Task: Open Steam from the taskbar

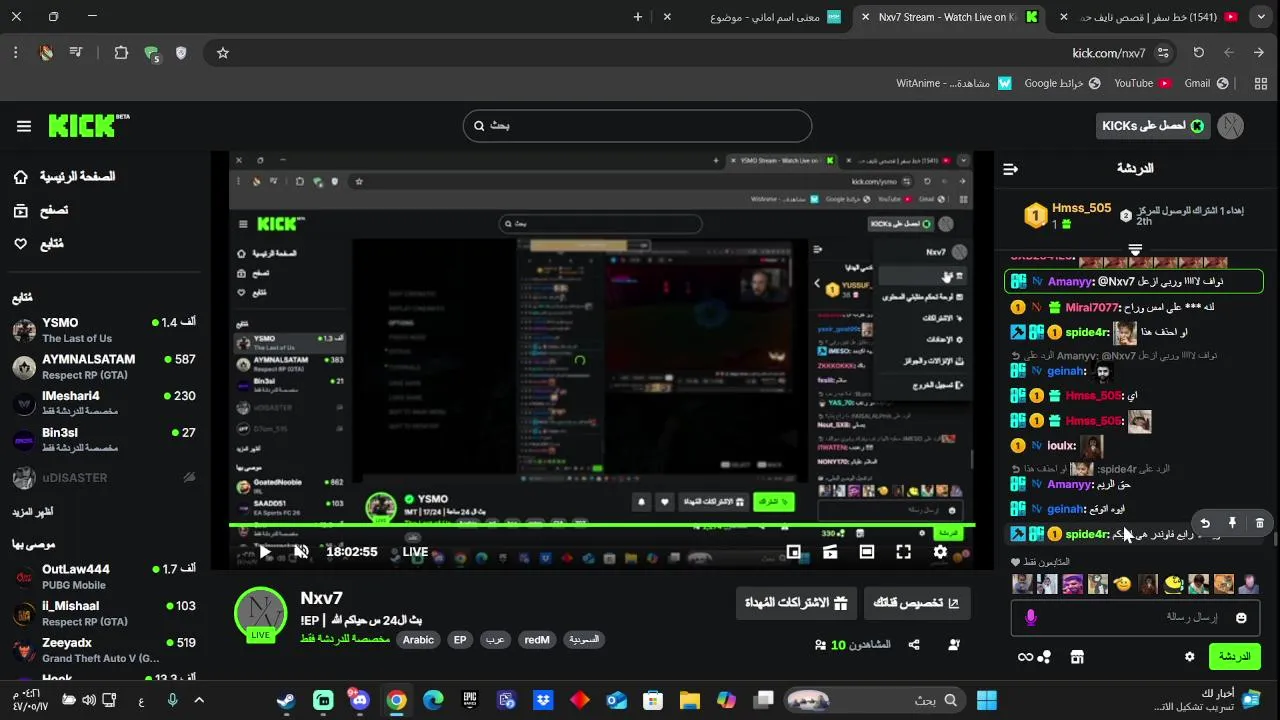Action: (x=286, y=700)
